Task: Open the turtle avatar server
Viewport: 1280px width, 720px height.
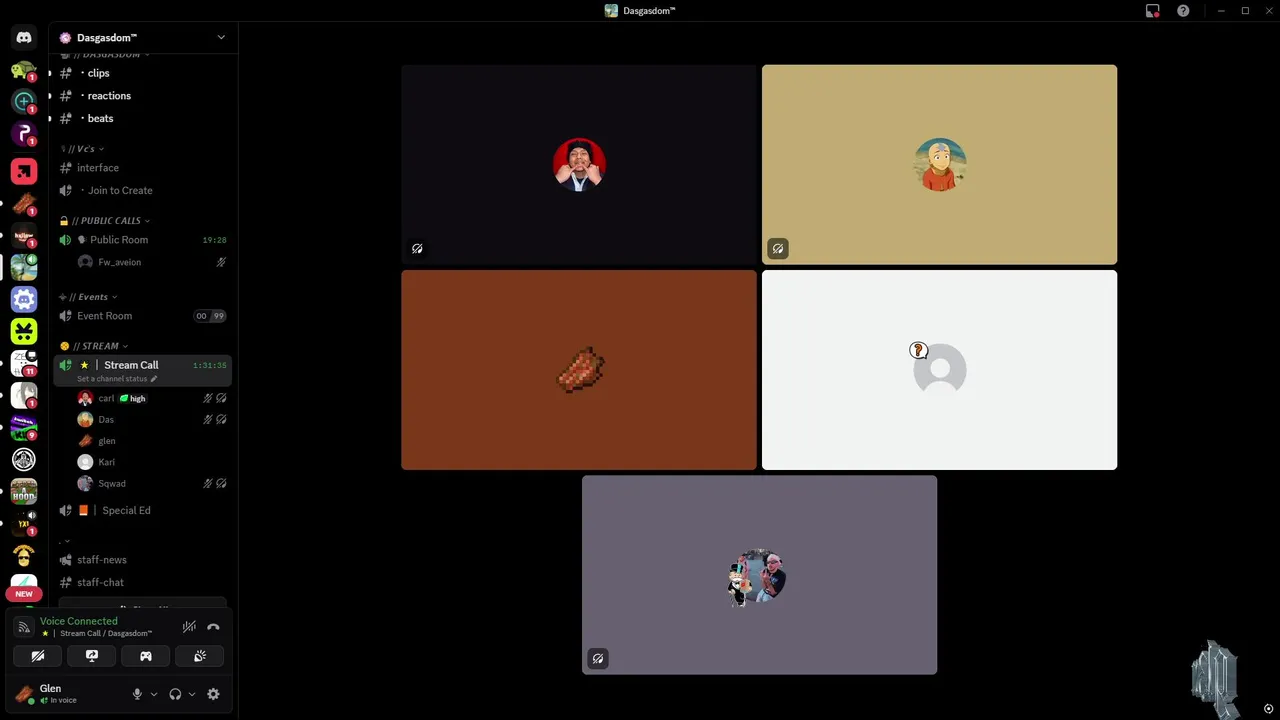Action: tap(24, 70)
